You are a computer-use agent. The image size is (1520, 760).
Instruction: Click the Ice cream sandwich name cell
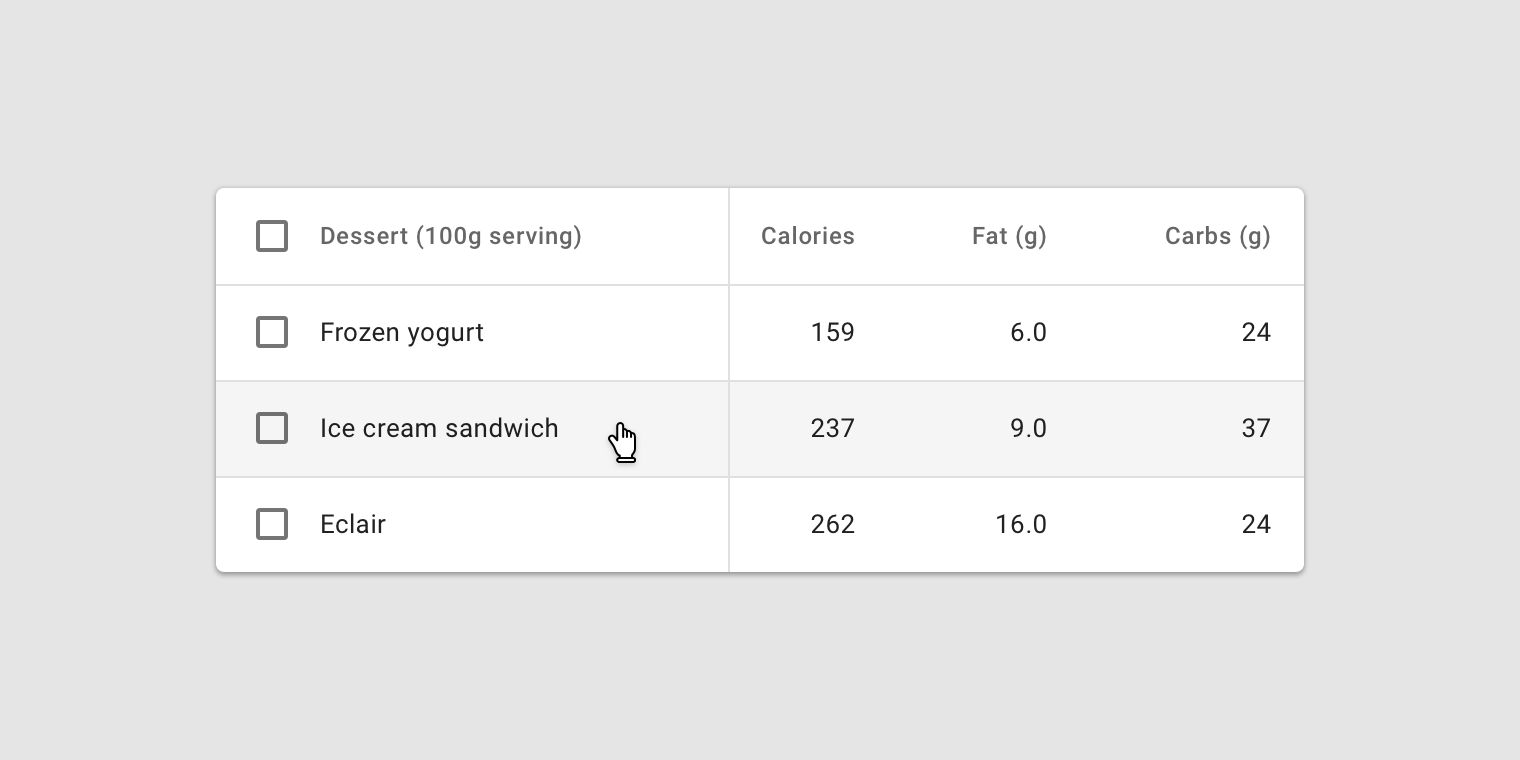(x=439, y=428)
